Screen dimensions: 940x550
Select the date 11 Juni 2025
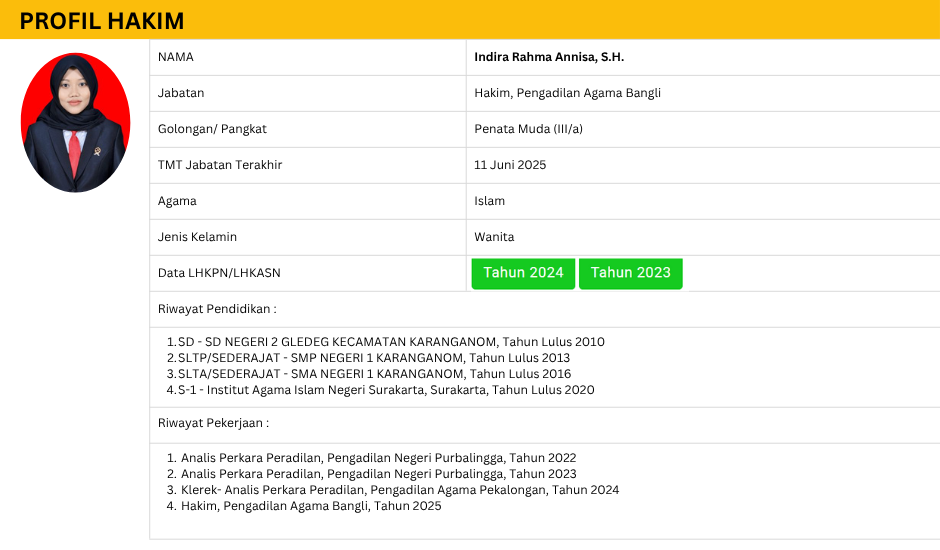[x=510, y=165]
